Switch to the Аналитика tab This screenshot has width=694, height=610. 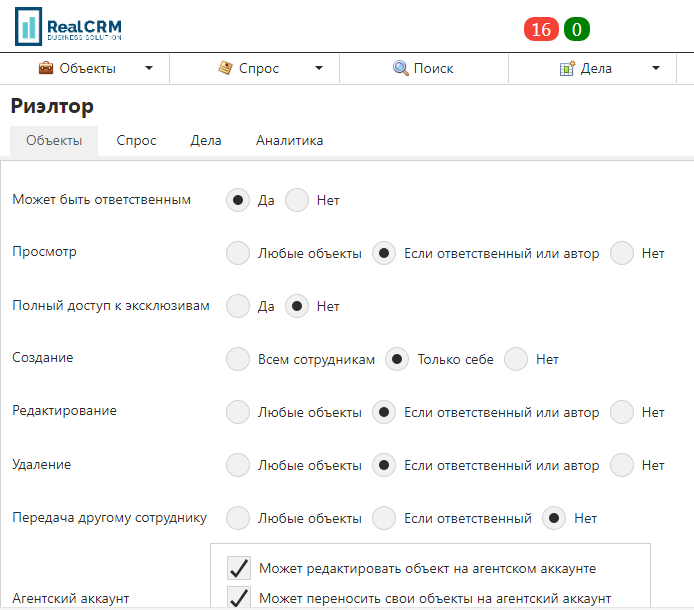[x=289, y=140]
